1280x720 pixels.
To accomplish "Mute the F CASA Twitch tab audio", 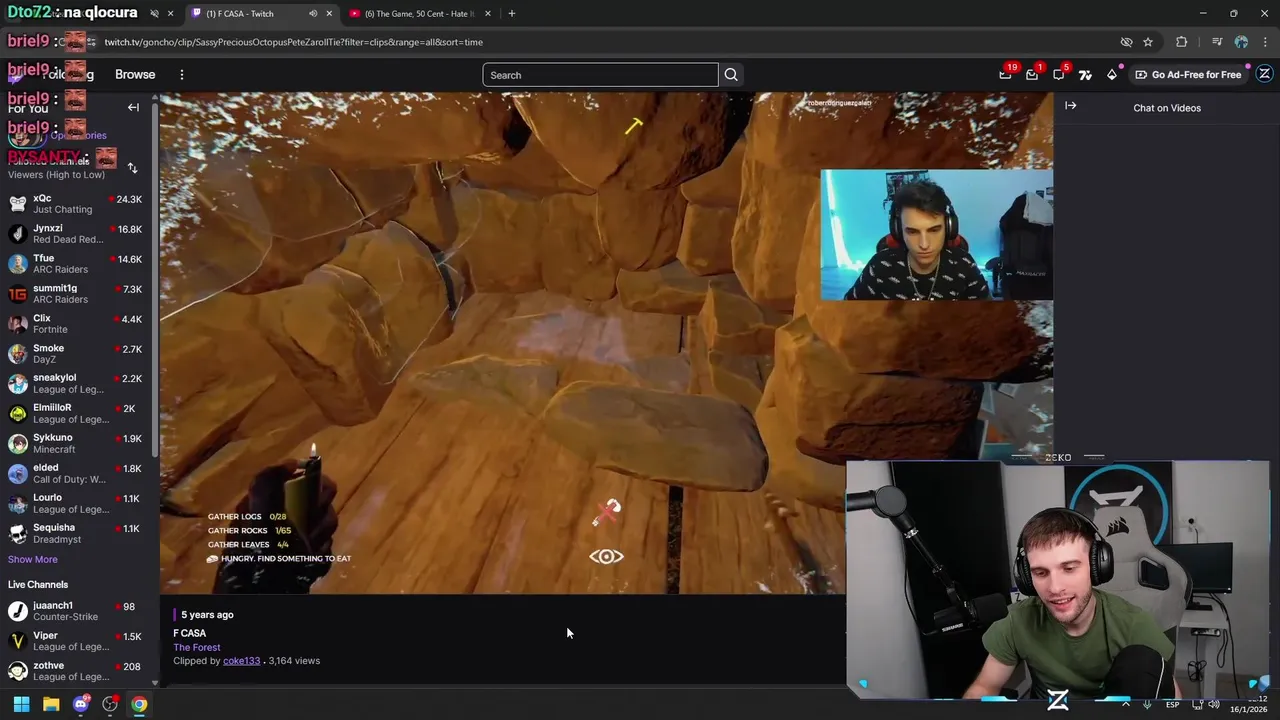I will pos(313,14).
